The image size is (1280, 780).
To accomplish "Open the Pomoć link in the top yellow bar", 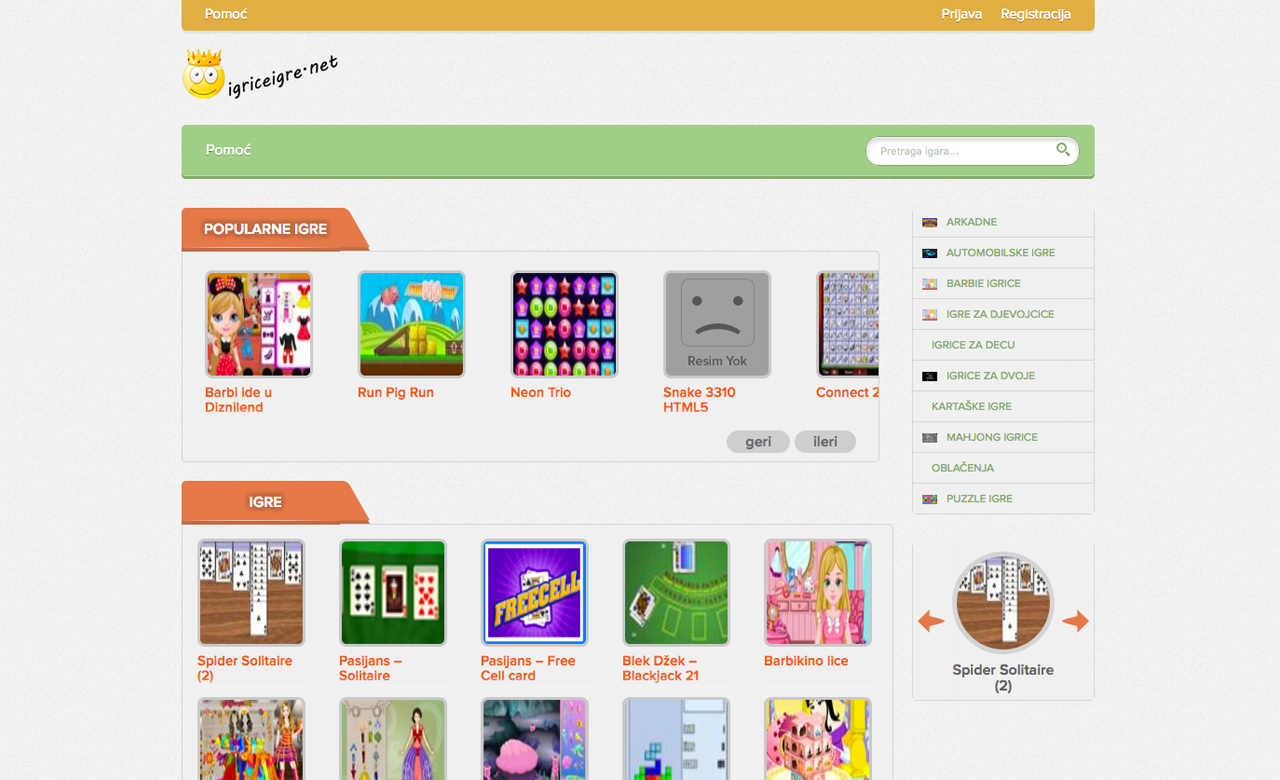I will pos(226,14).
